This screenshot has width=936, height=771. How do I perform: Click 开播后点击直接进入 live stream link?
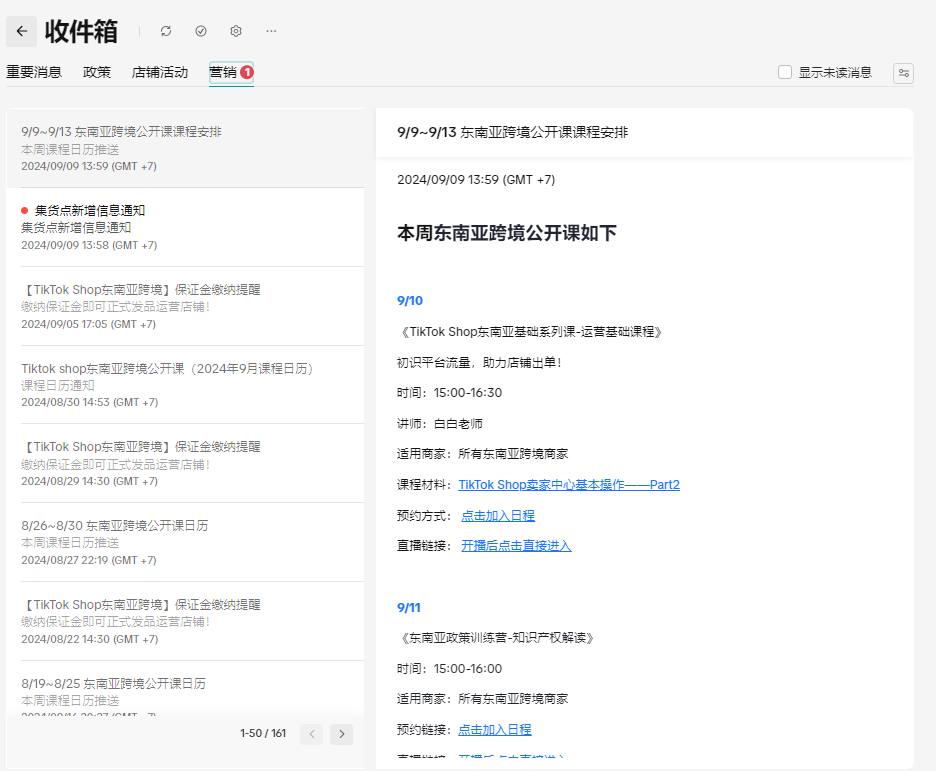[x=516, y=546]
